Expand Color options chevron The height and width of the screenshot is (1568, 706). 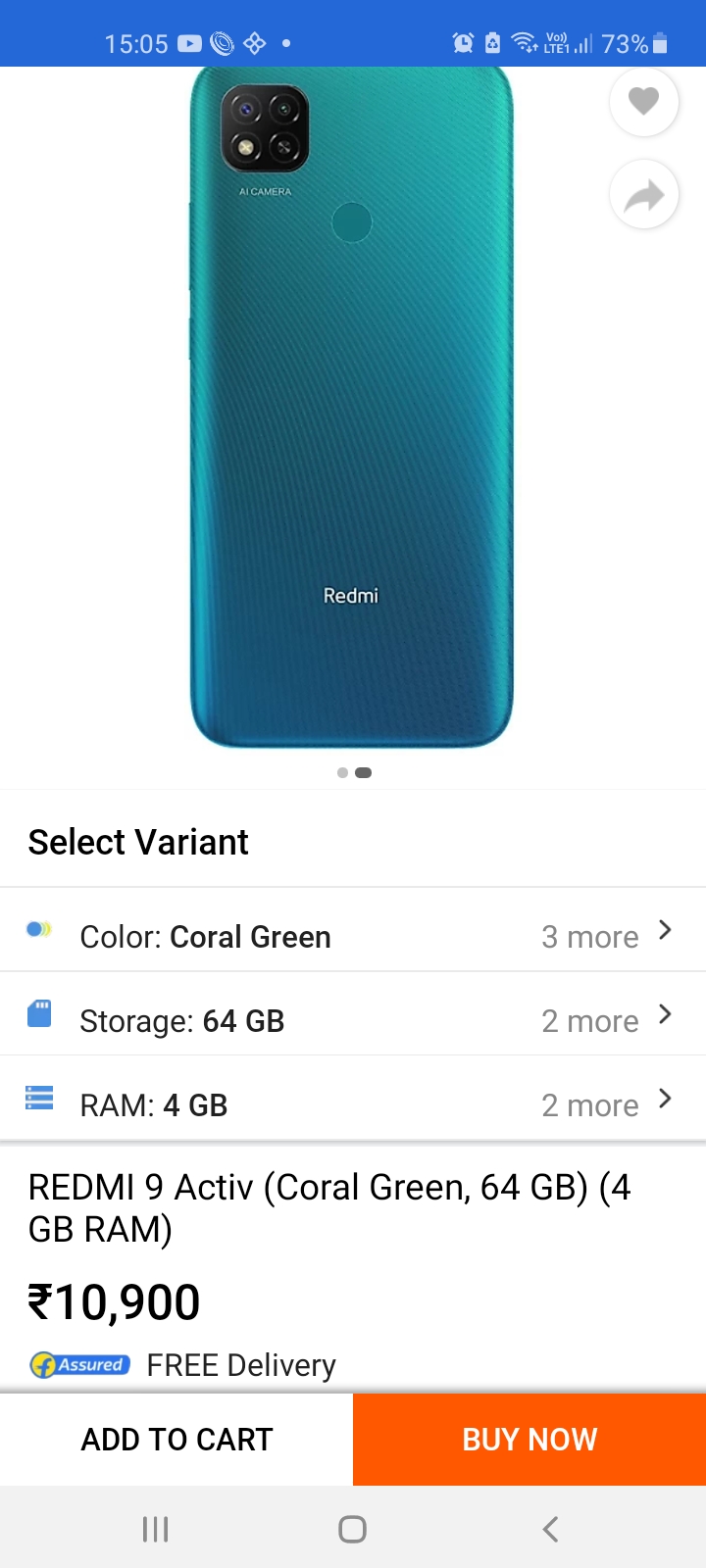(x=665, y=930)
